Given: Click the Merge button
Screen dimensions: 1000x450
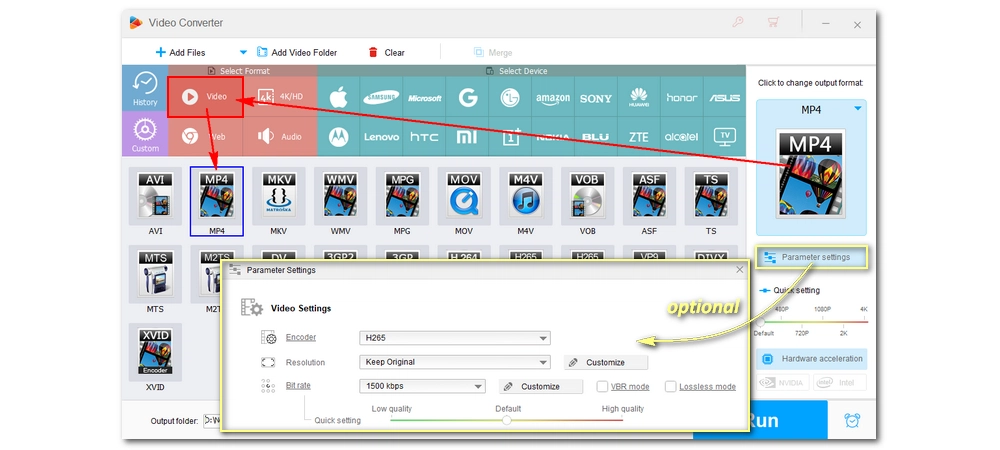Looking at the screenshot, I should 492,52.
